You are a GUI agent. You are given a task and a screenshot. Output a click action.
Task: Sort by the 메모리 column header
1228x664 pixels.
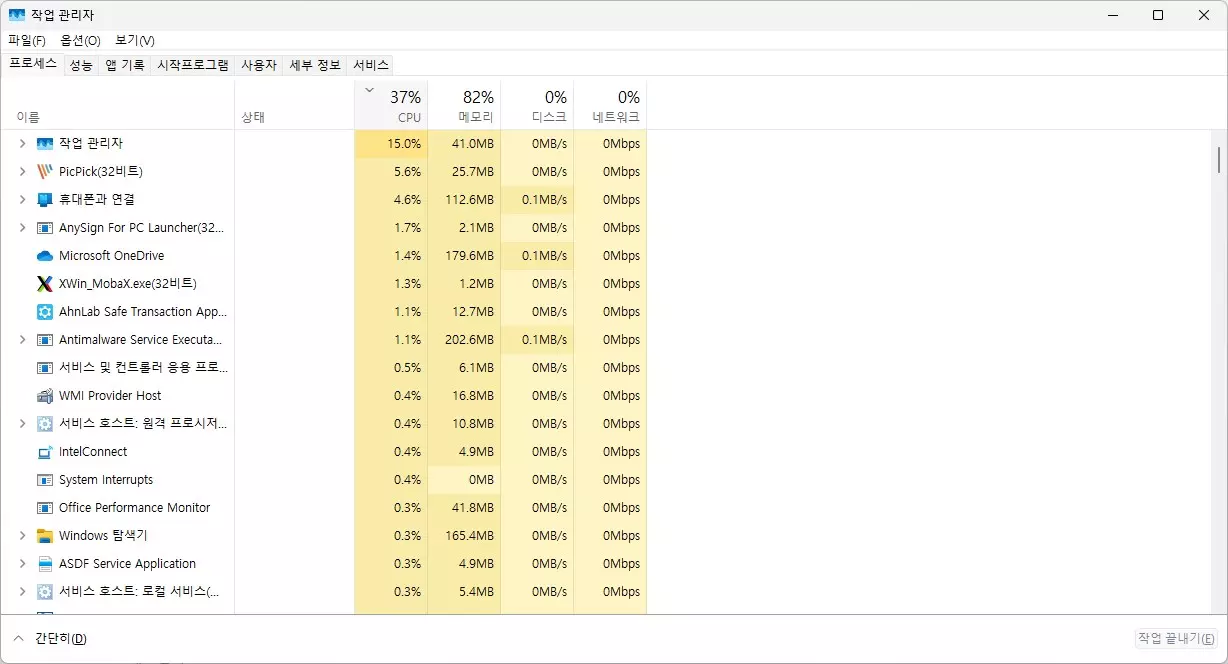(464, 105)
